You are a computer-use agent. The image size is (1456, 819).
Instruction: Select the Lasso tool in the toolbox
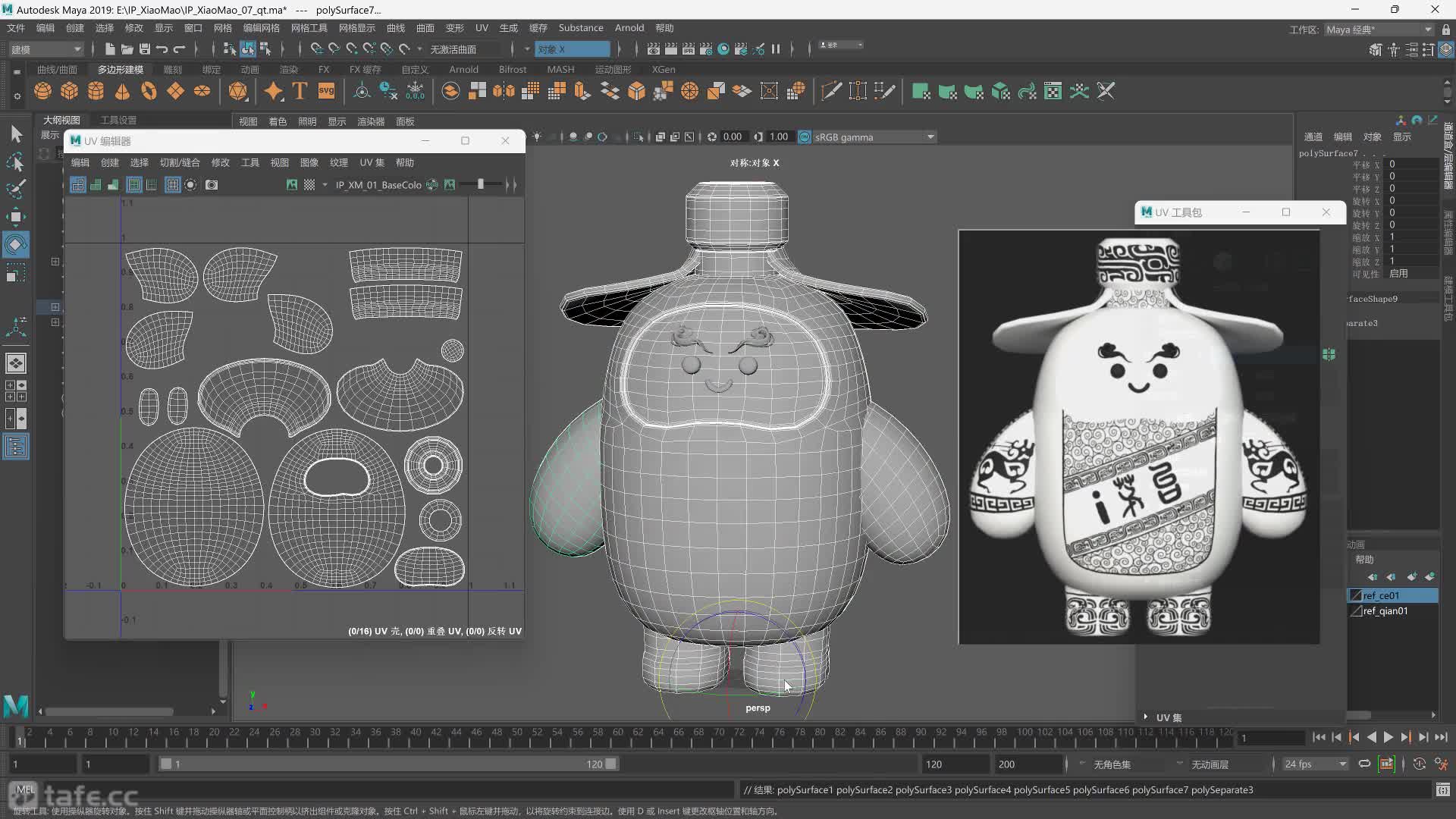[15, 162]
